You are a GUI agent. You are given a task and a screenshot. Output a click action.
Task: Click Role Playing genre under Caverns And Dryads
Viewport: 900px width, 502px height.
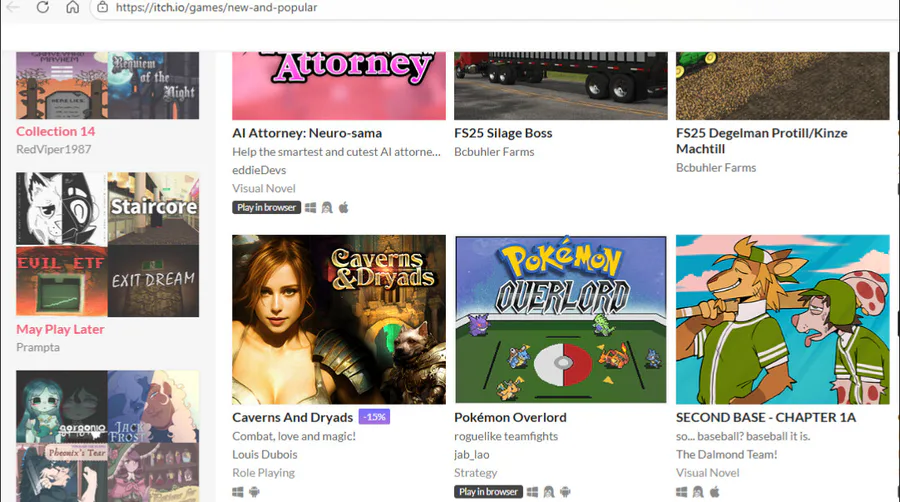point(263,473)
